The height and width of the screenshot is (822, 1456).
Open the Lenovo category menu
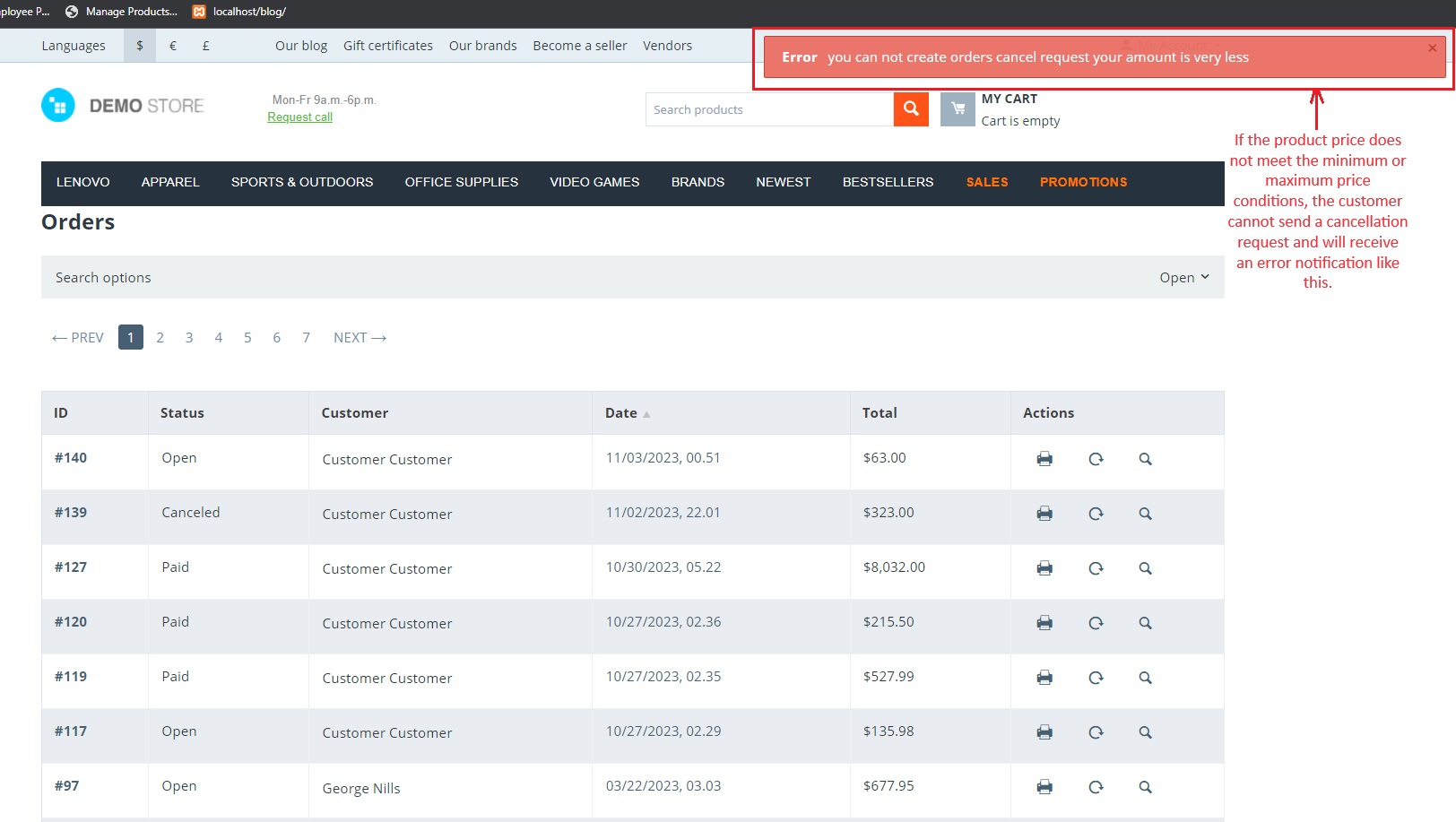83,182
